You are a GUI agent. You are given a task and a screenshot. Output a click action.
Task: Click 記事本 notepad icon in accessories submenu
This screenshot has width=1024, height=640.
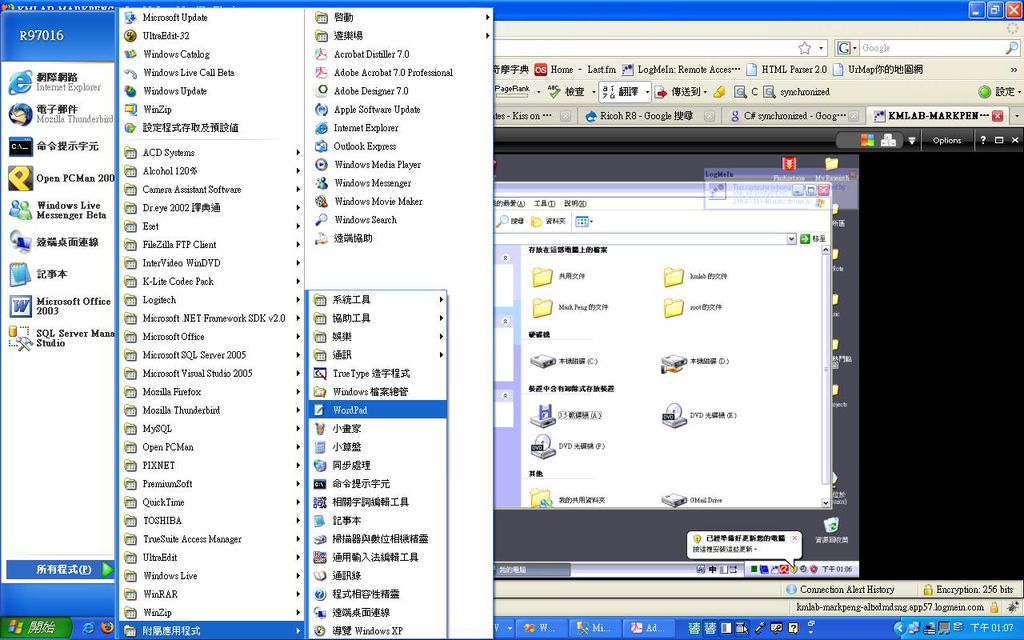coord(320,521)
